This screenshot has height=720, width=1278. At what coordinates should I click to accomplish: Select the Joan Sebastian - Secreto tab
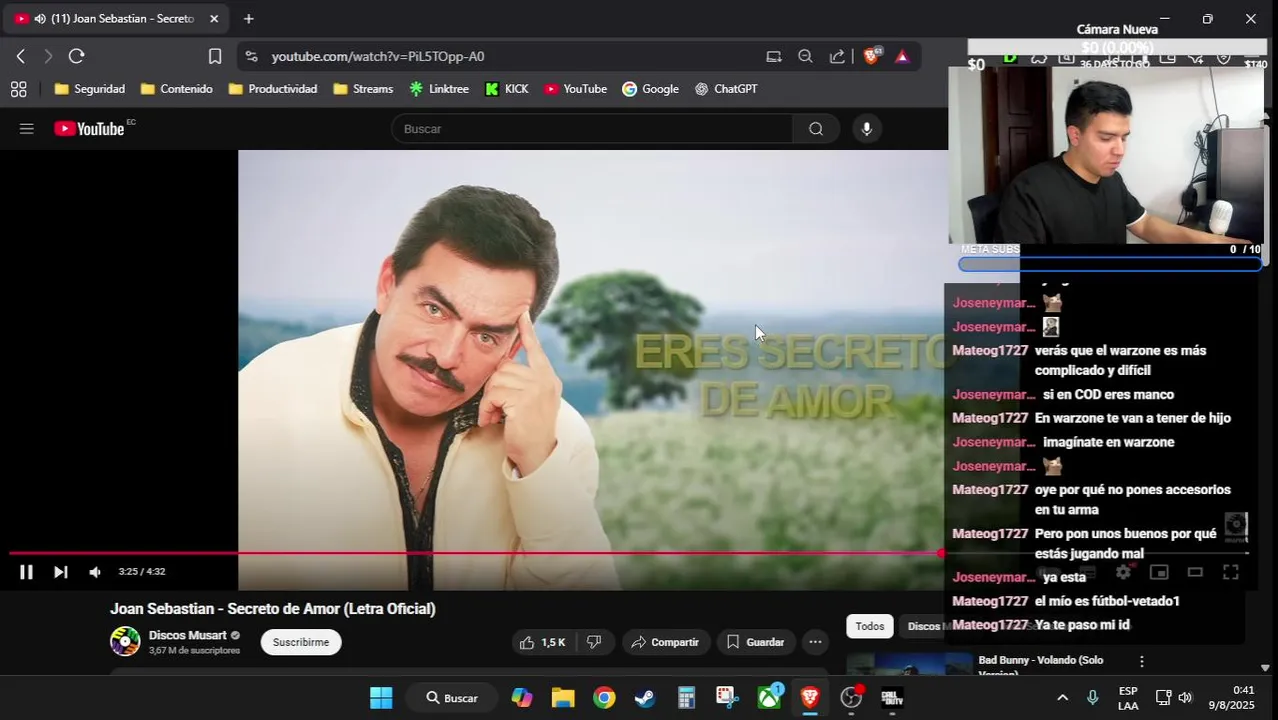click(x=116, y=18)
